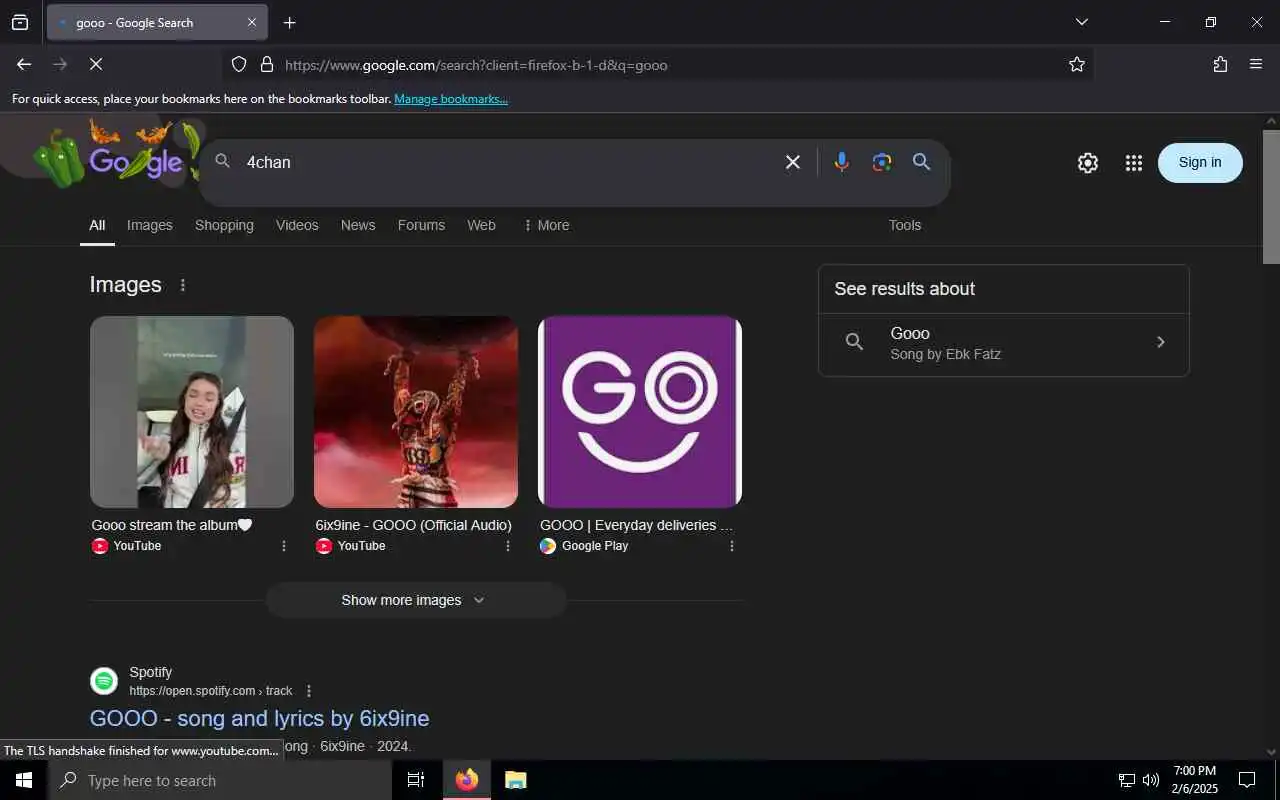Click the Gooo stream the album caption

(x=172, y=525)
